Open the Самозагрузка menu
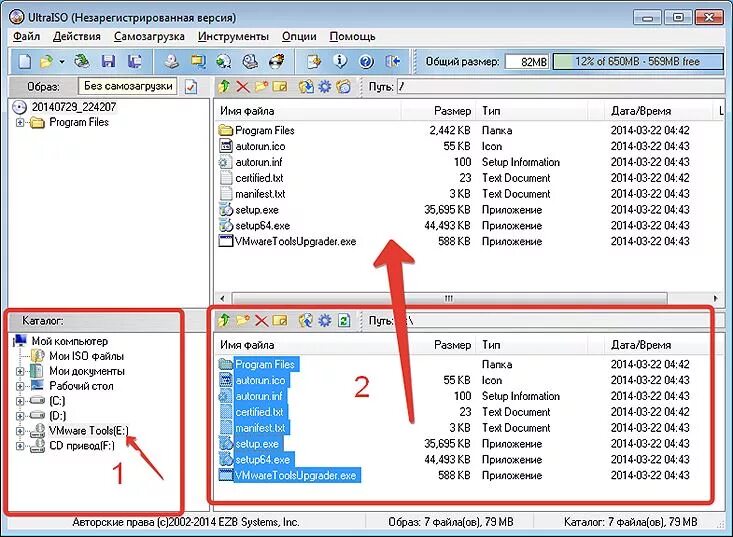The width and height of the screenshot is (733, 537). click(x=149, y=36)
